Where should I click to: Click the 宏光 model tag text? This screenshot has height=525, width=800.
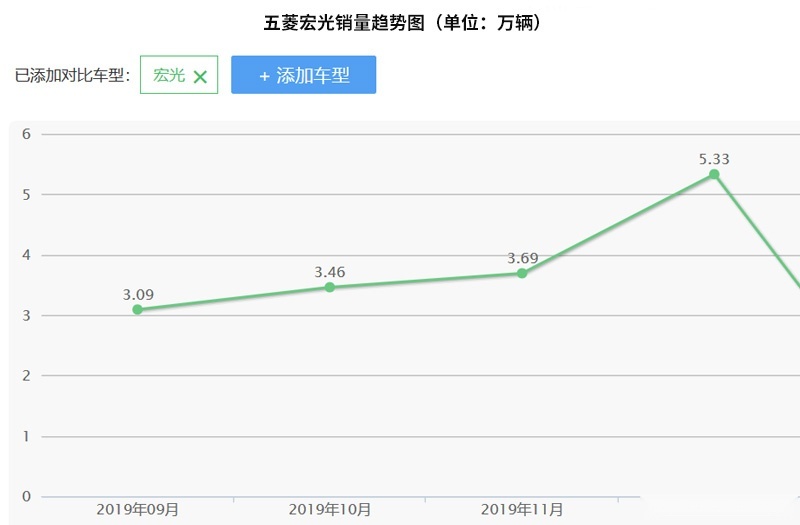tap(169, 75)
